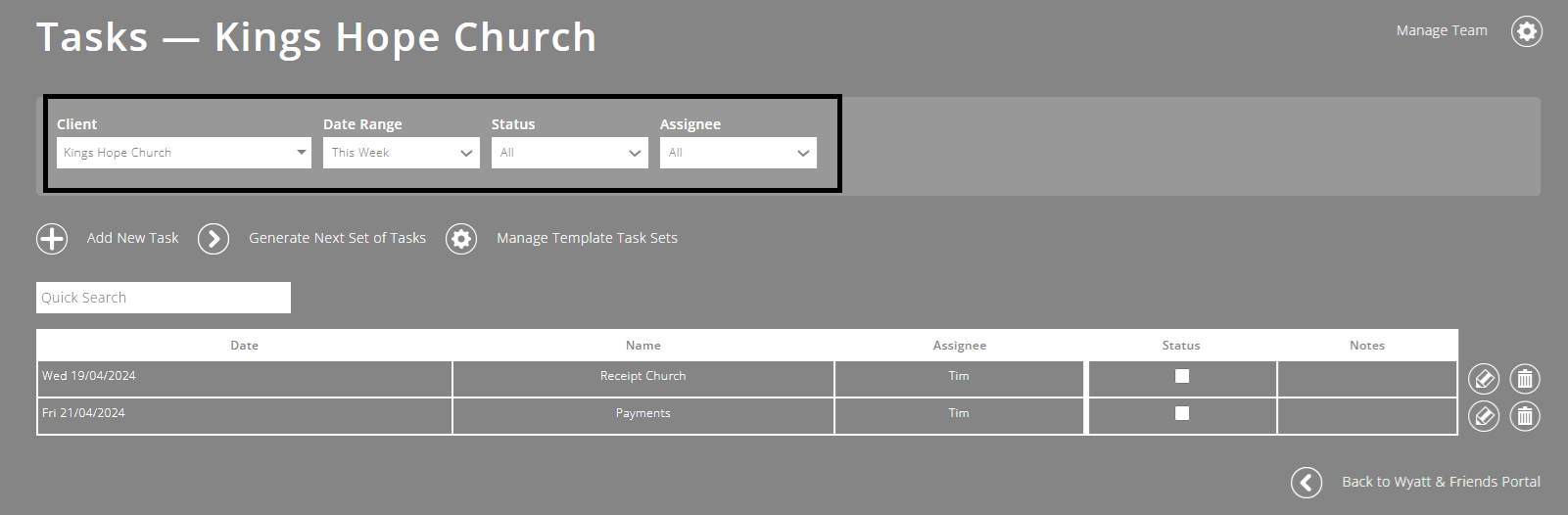Click the Manage Team link
Image resolution: width=1568 pixels, height=515 pixels.
coord(1442,30)
